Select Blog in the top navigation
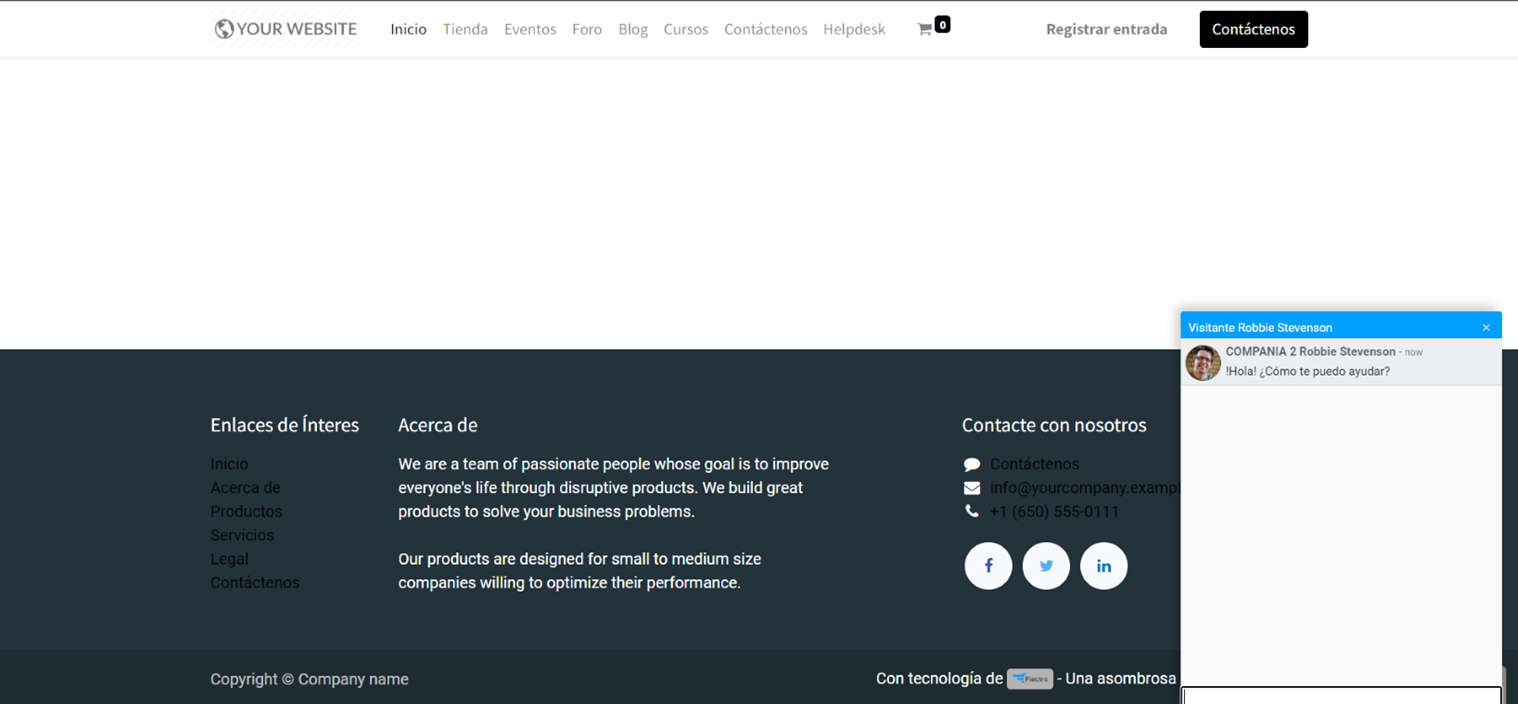 pyautogui.click(x=633, y=29)
